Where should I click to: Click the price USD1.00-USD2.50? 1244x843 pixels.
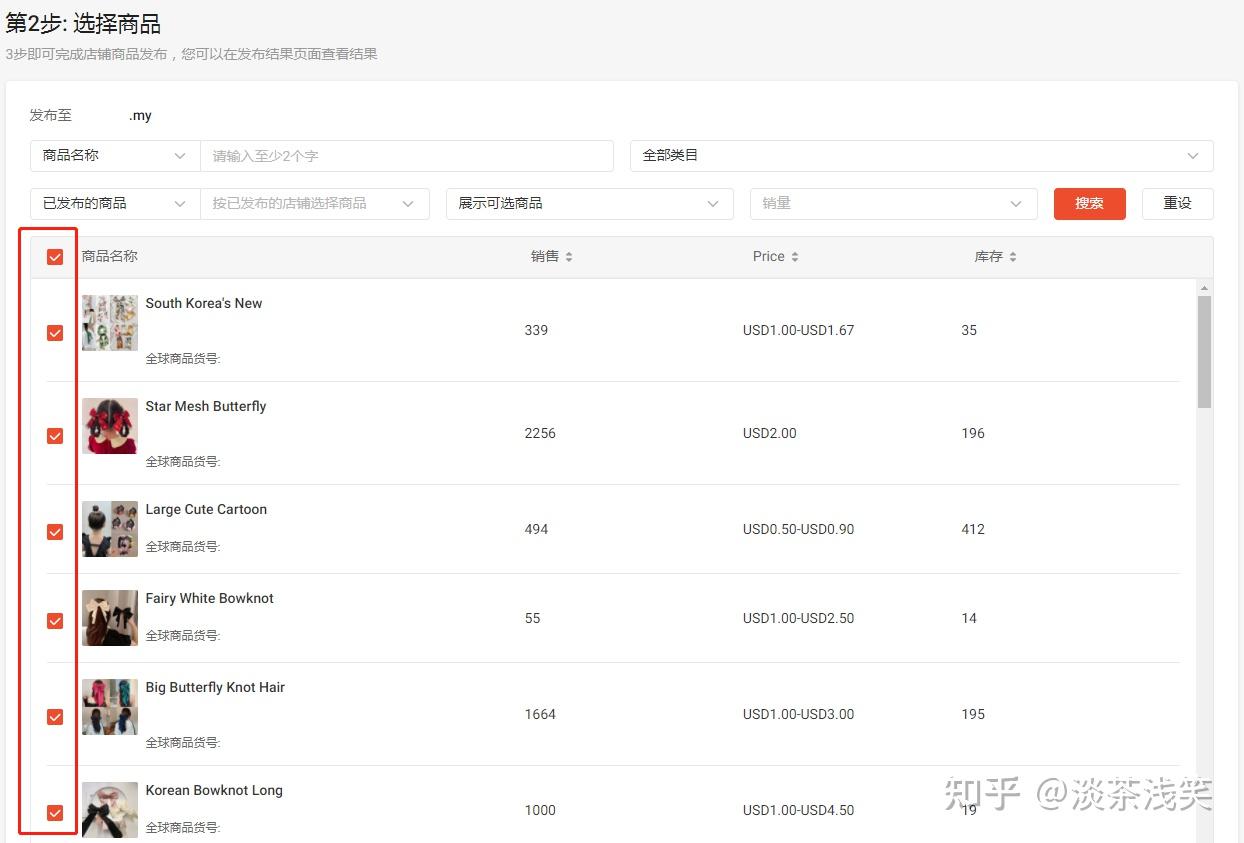point(798,619)
